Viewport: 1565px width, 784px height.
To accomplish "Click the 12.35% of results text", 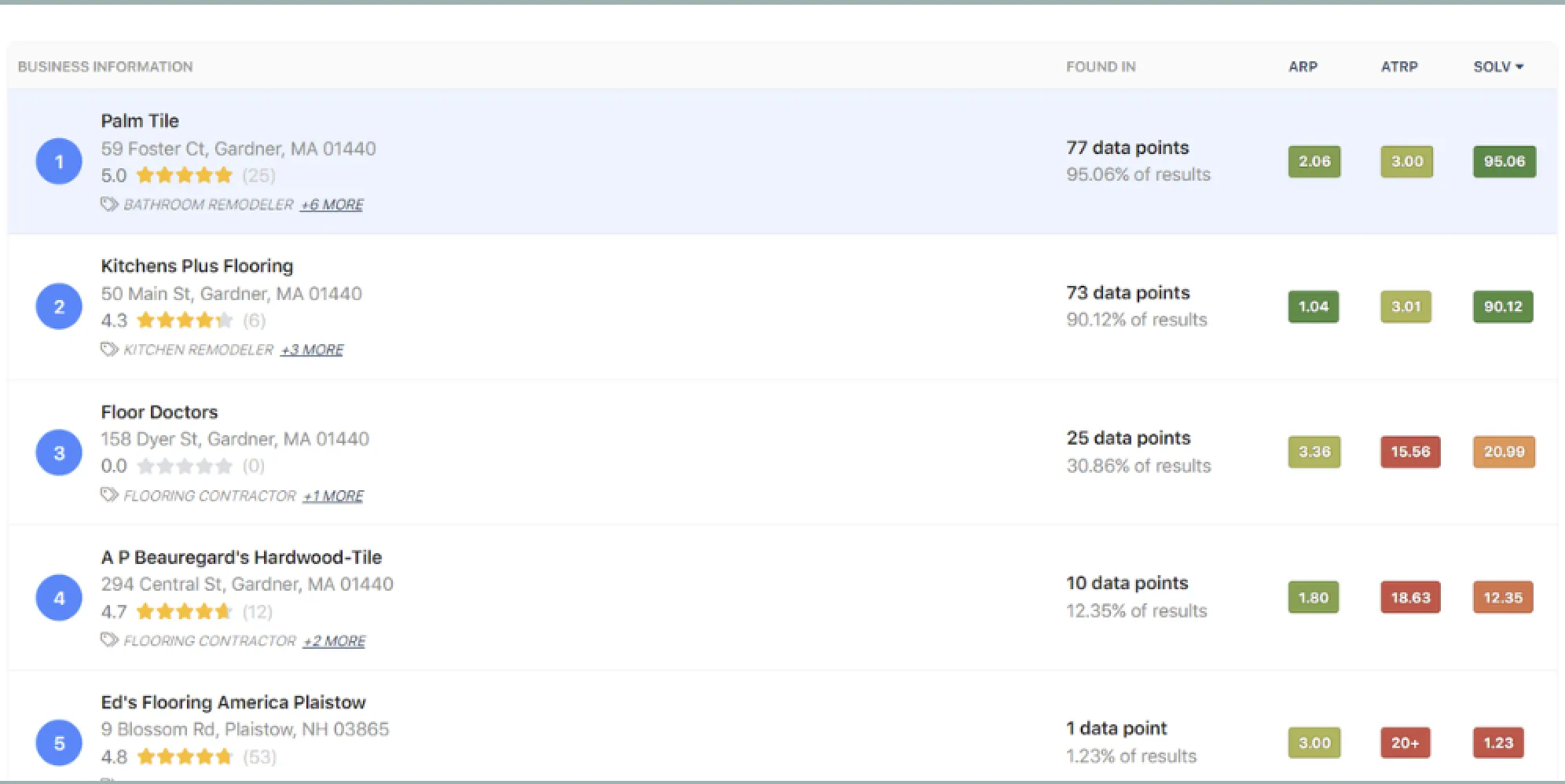I will tap(1137, 611).
